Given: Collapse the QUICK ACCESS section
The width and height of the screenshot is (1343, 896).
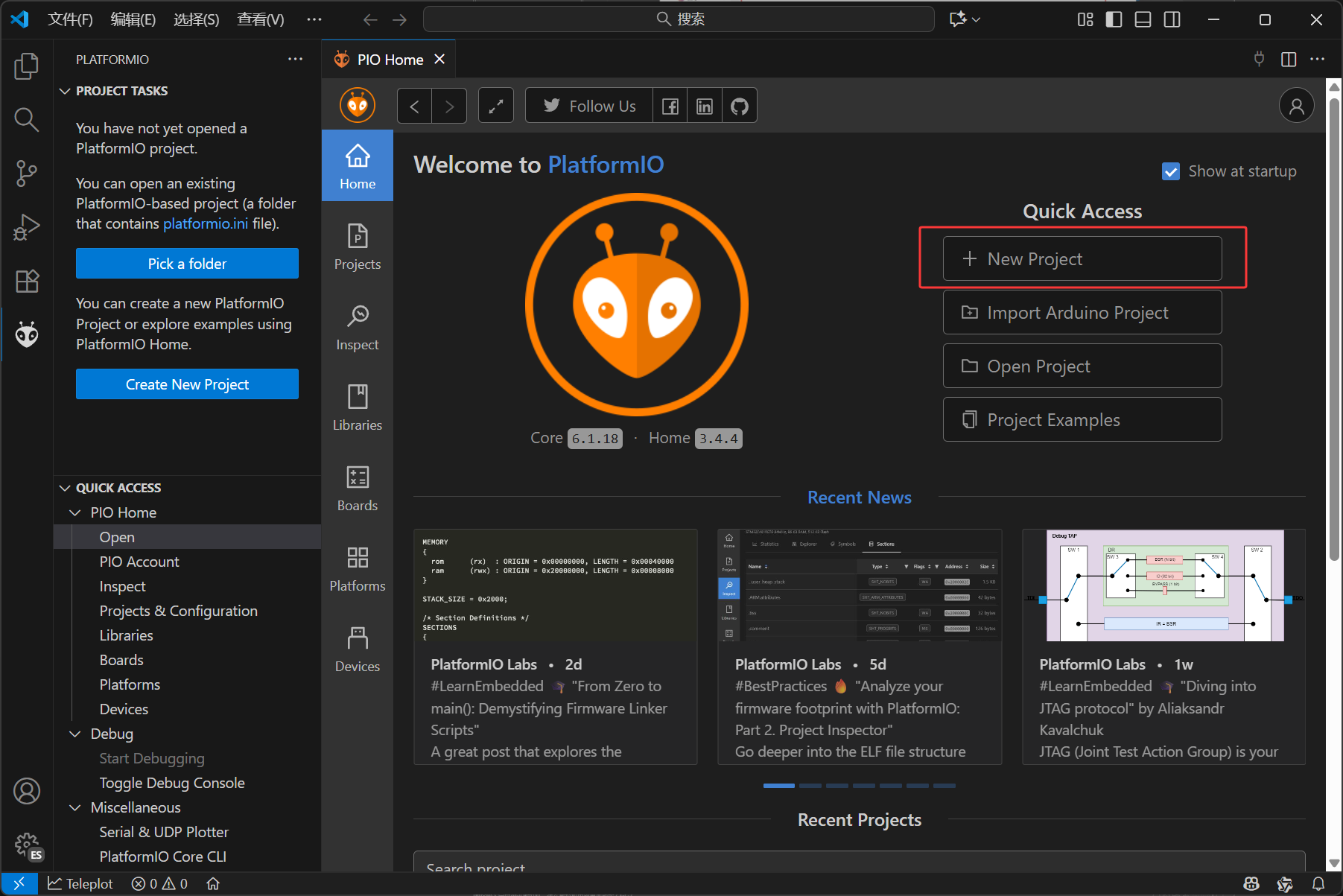Looking at the screenshot, I should coord(66,488).
